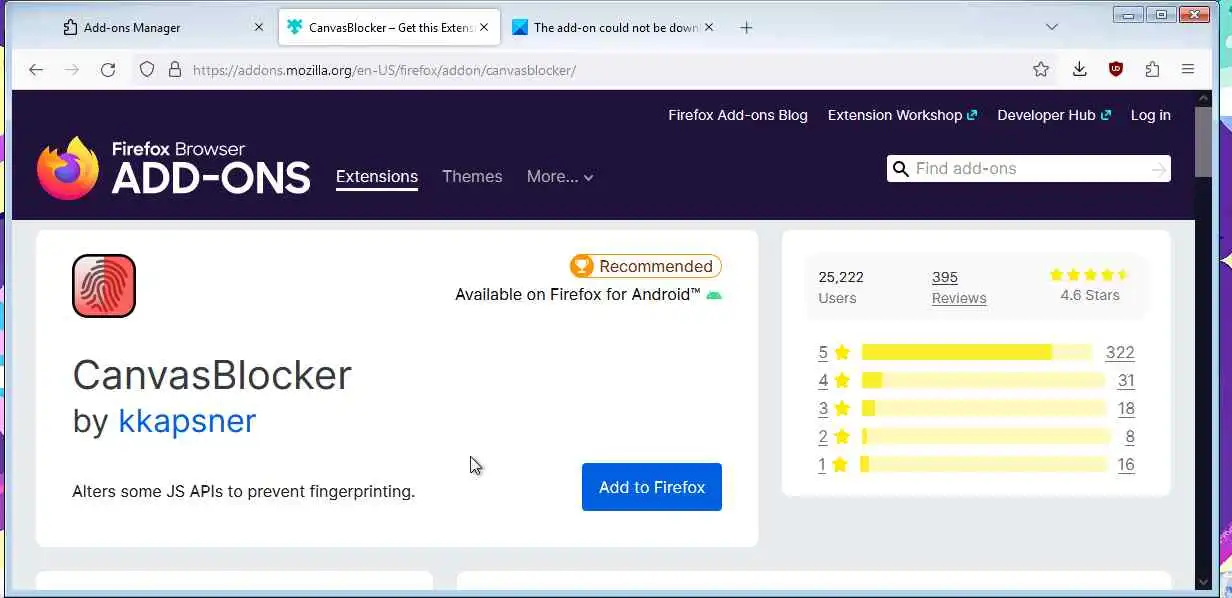Click the Recommended label text
Screen dimensions: 1232x598
[x=656, y=266]
